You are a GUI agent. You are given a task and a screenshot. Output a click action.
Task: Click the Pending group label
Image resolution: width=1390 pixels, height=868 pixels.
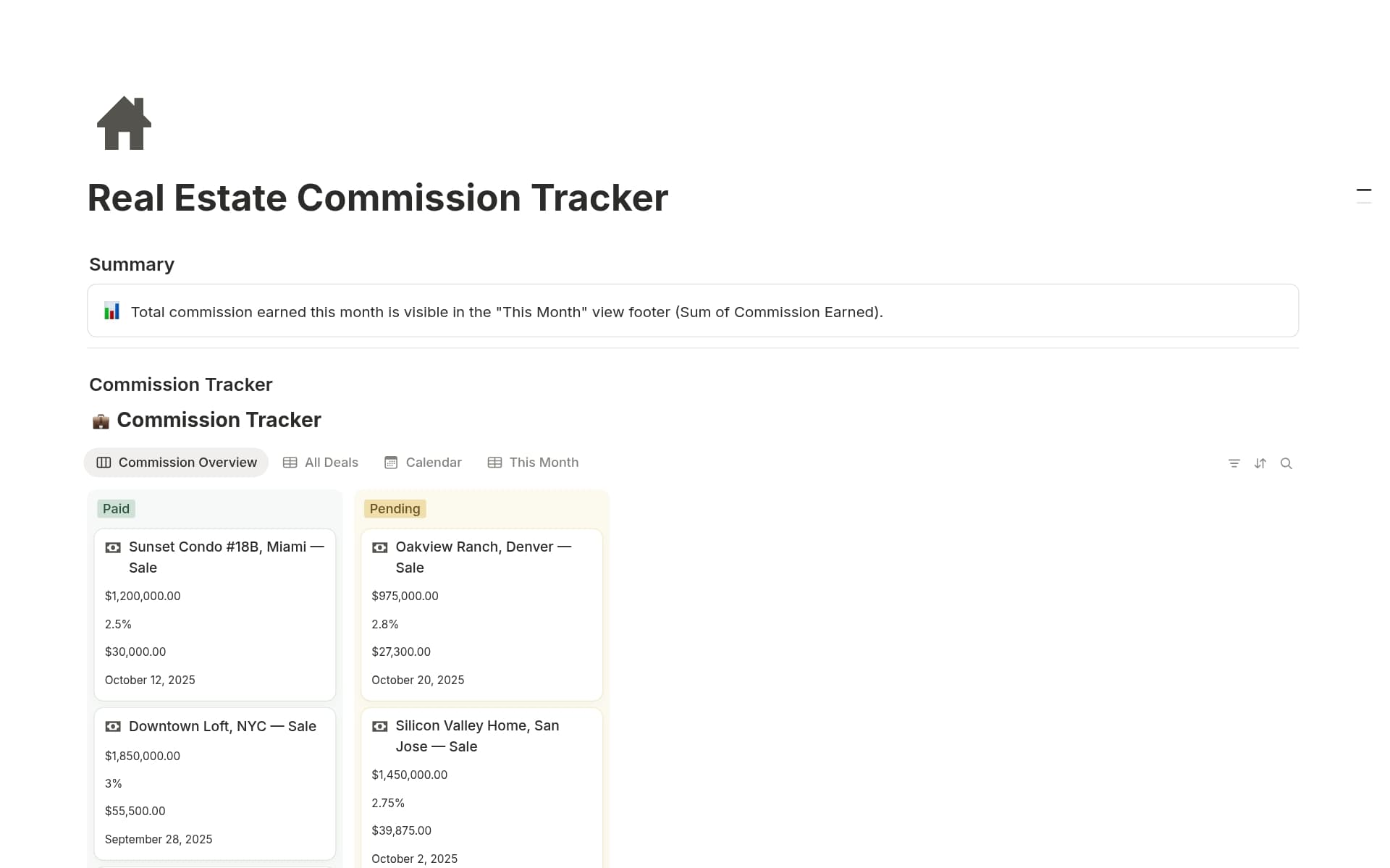(395, 508)
